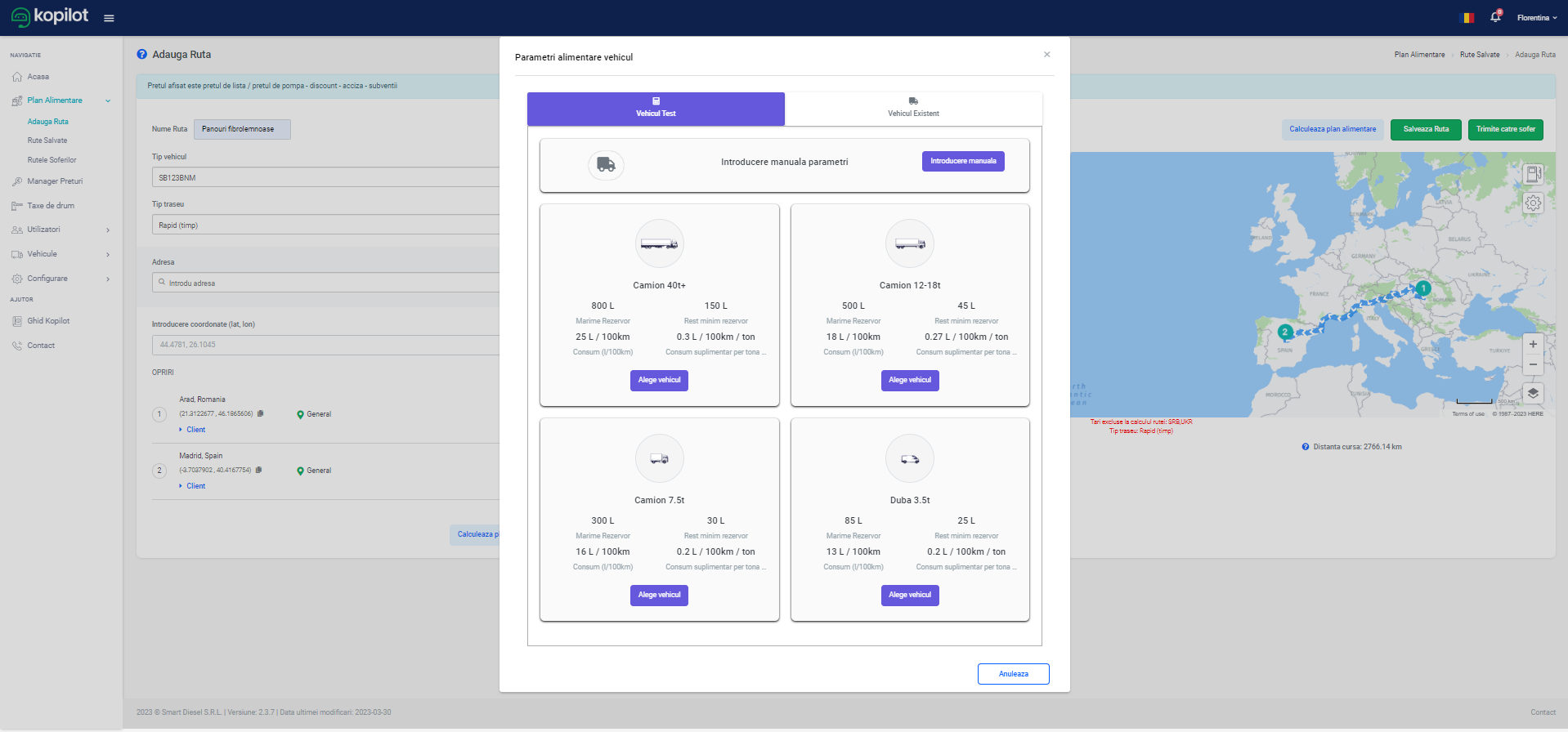Expand the Utilizatori sidebar menu
The image size is (1568, 732).
coord(61,230)
